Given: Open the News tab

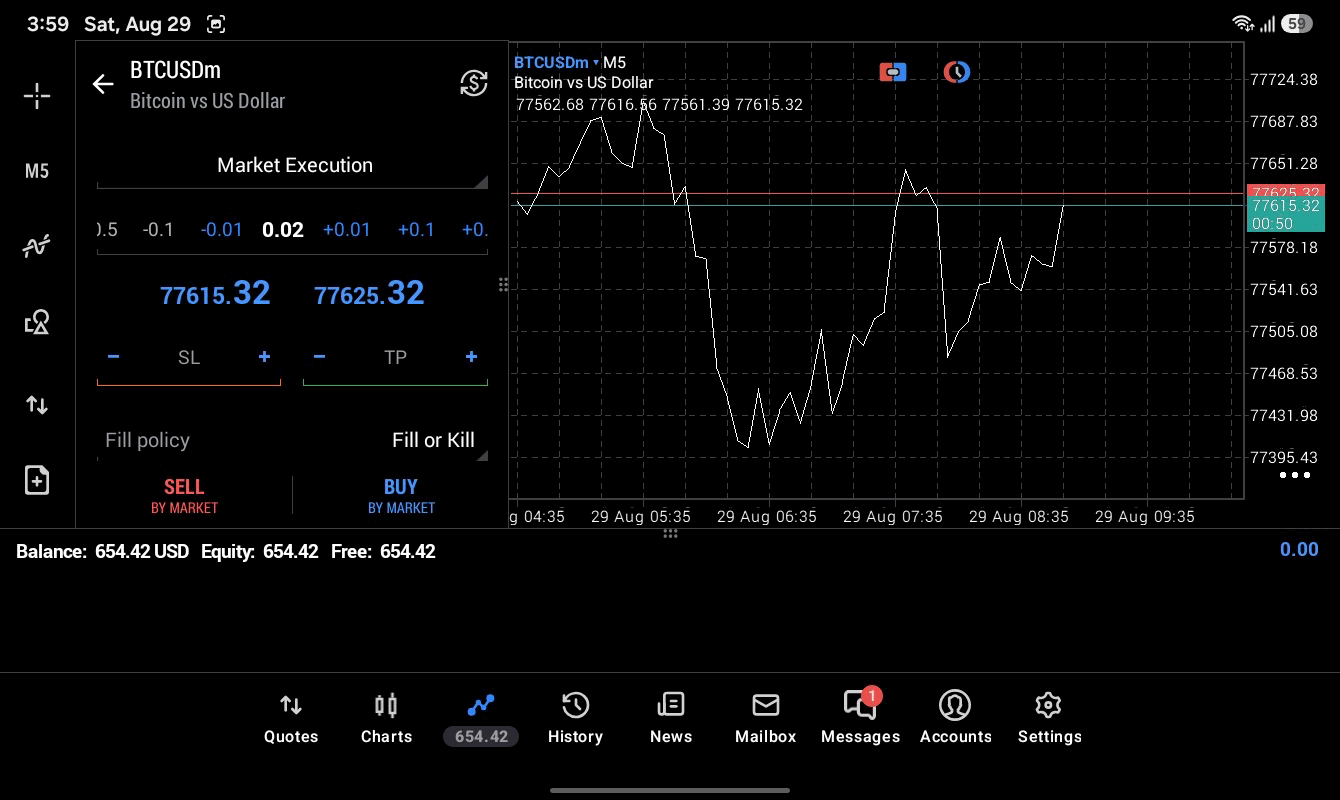Looking at the screenshot, I should click(670, 719).
